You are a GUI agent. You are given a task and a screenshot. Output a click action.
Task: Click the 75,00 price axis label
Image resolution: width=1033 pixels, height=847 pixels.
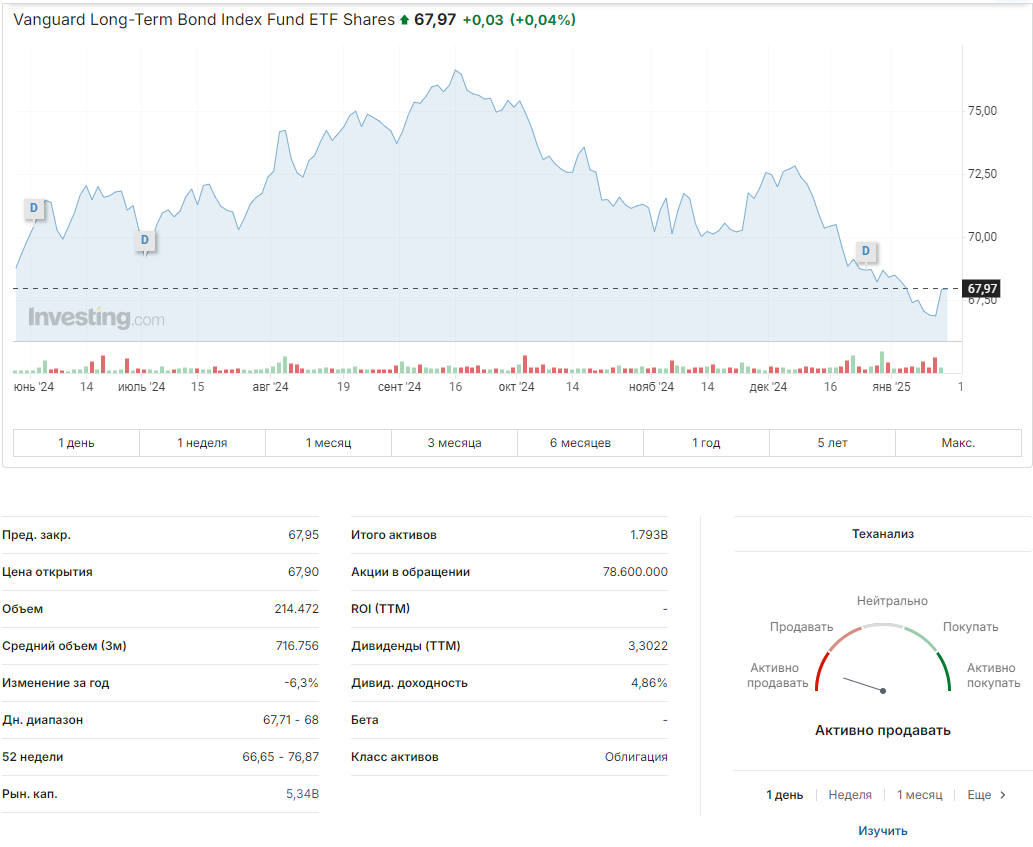[982, 111]
